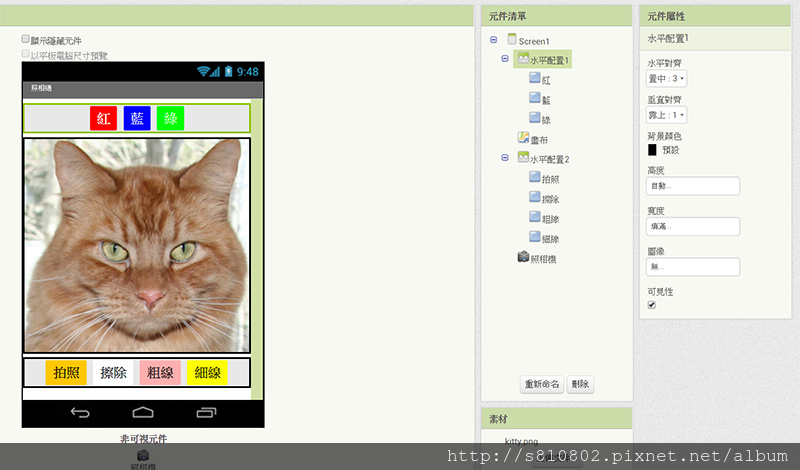
Task: Toggle the 可見性 visibility checkbox
Action: pos(652,305)
